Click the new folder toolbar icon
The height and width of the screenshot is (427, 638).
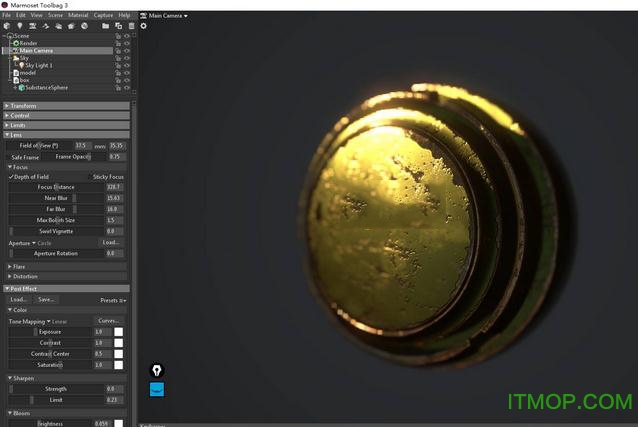(105, 26)
